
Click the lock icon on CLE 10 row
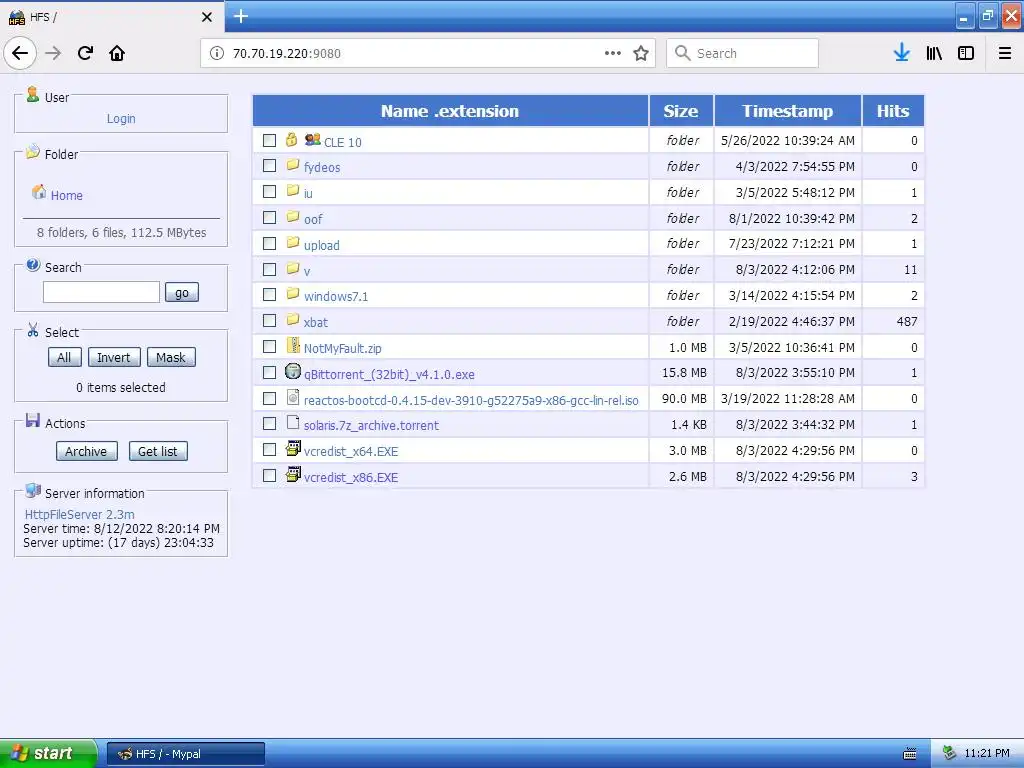[292, 139]
